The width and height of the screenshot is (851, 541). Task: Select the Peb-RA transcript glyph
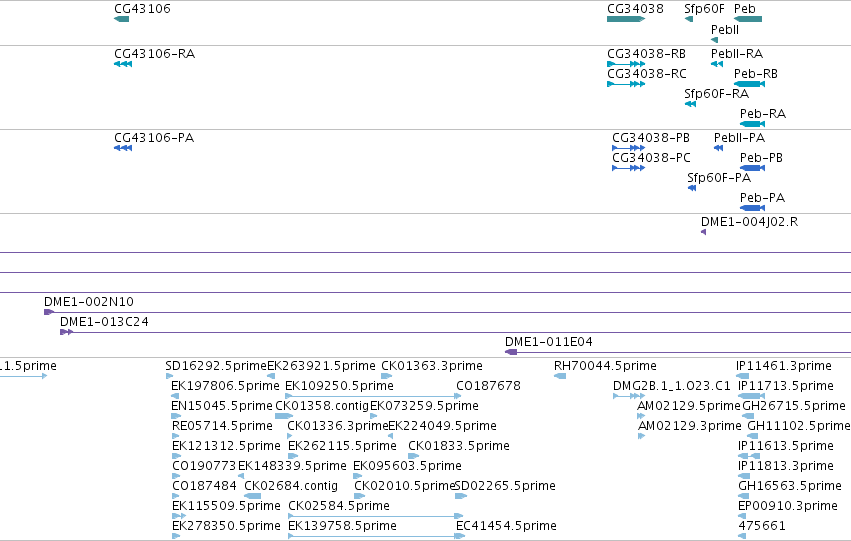click(752, 124)
